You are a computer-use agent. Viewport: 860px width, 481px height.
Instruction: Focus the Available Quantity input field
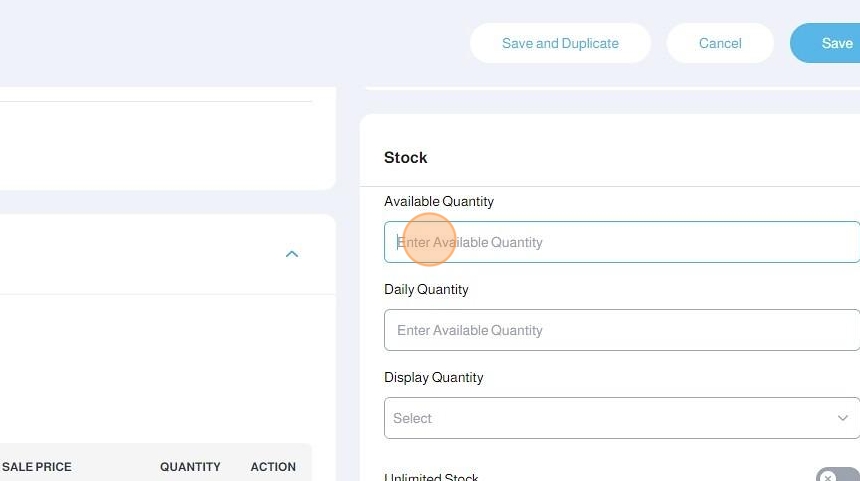point(620,242)
